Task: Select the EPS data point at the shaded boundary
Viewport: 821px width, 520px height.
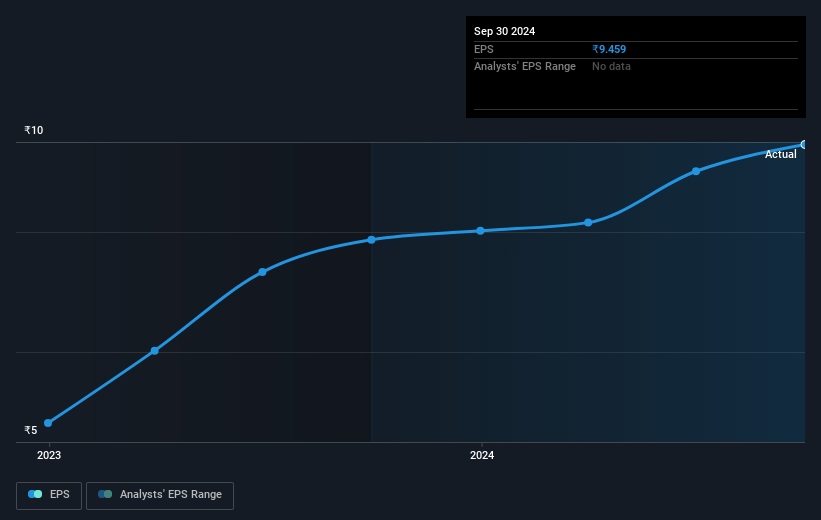Action: (371, 240)
